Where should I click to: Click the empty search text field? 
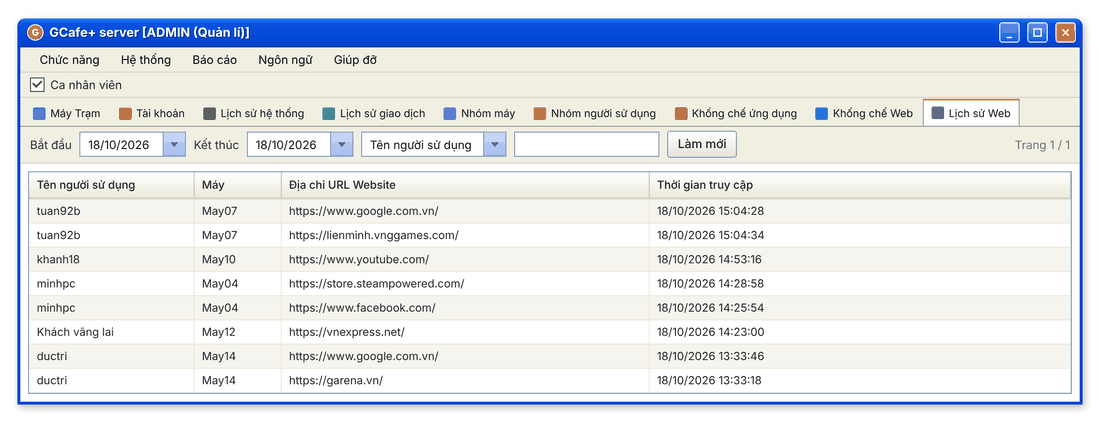pyautogui.click(x=586, y=145)
